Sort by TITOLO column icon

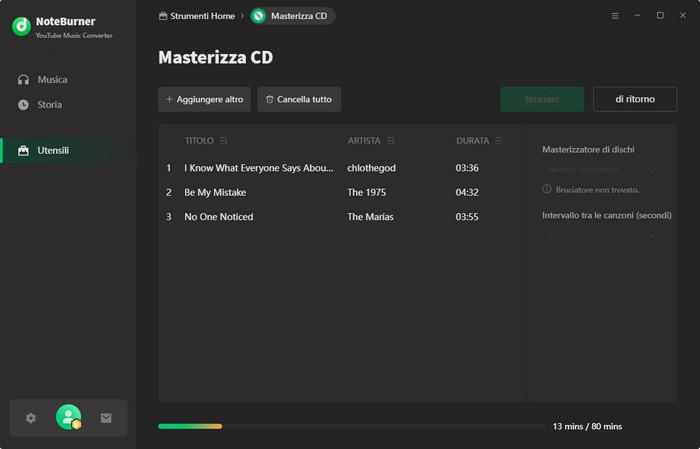[x=223, y=141]
